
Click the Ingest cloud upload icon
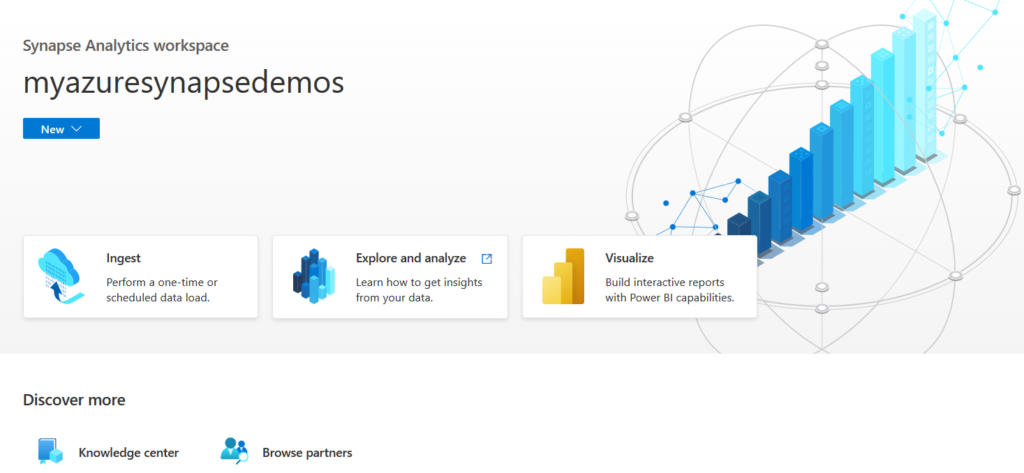coord(61,276)
